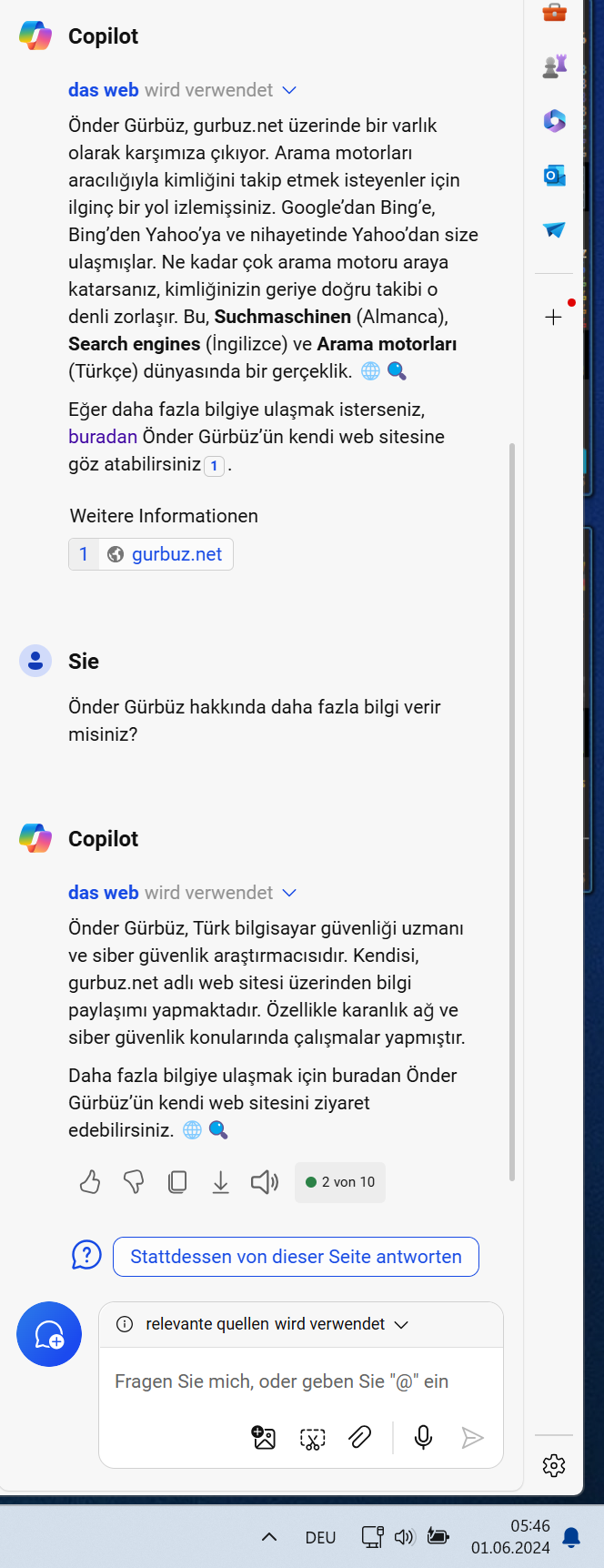604x1568 pixels.
Task: Switch DEU keyboard language in taskbar
Action: (x=320, y=1537)
